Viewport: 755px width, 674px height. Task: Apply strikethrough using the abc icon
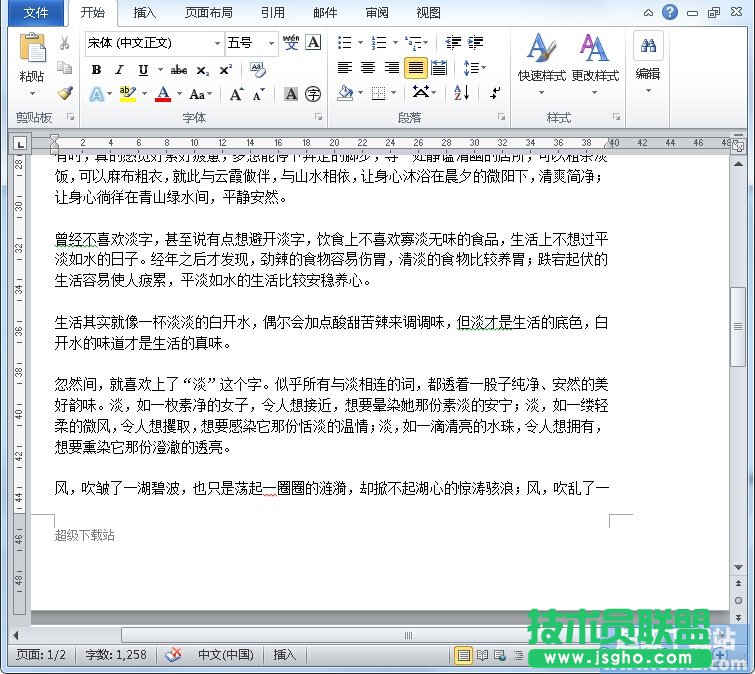pyautogui.click(x=179, y=70)
